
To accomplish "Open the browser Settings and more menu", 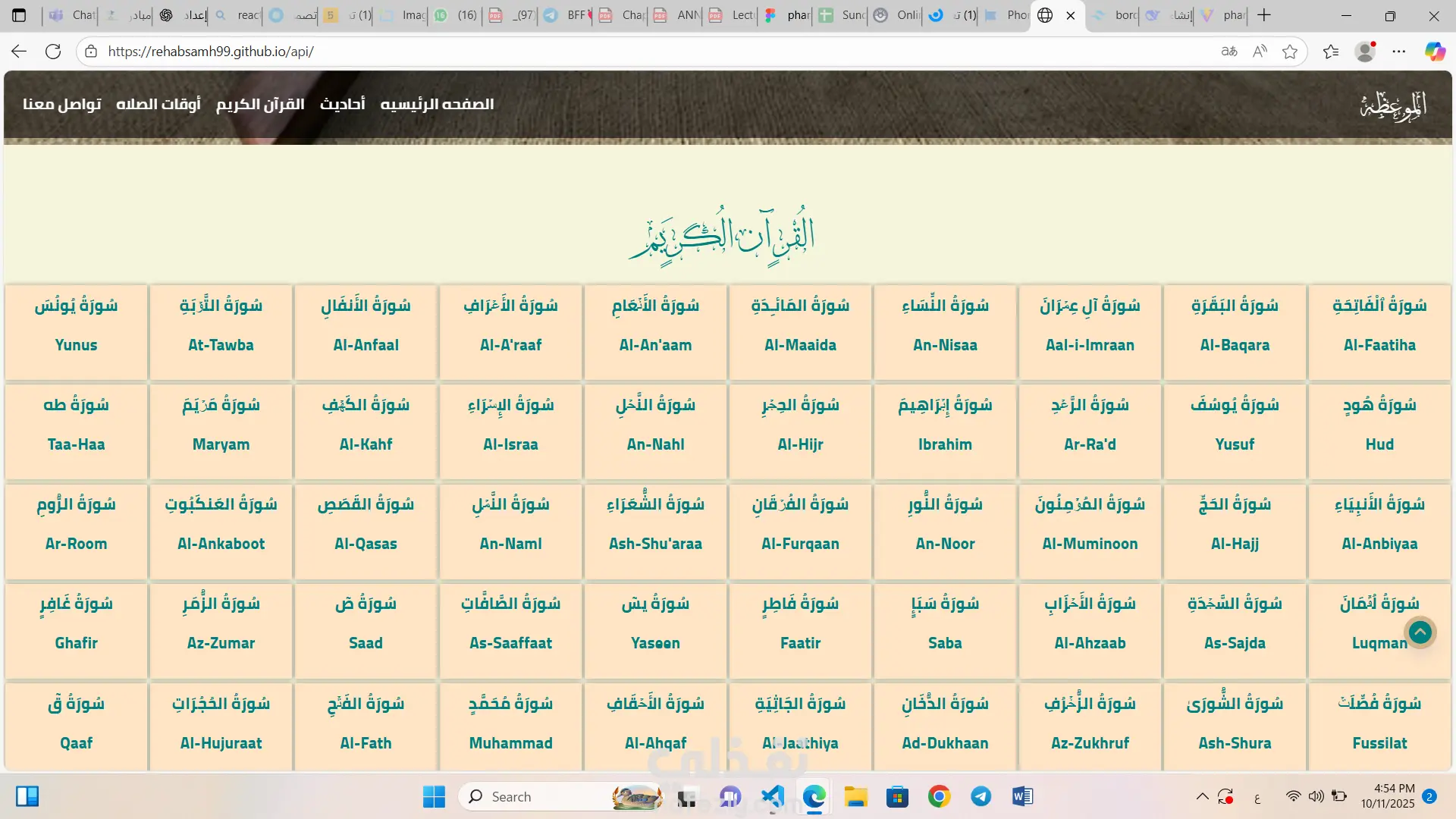I will click(x=1399, y=52).
